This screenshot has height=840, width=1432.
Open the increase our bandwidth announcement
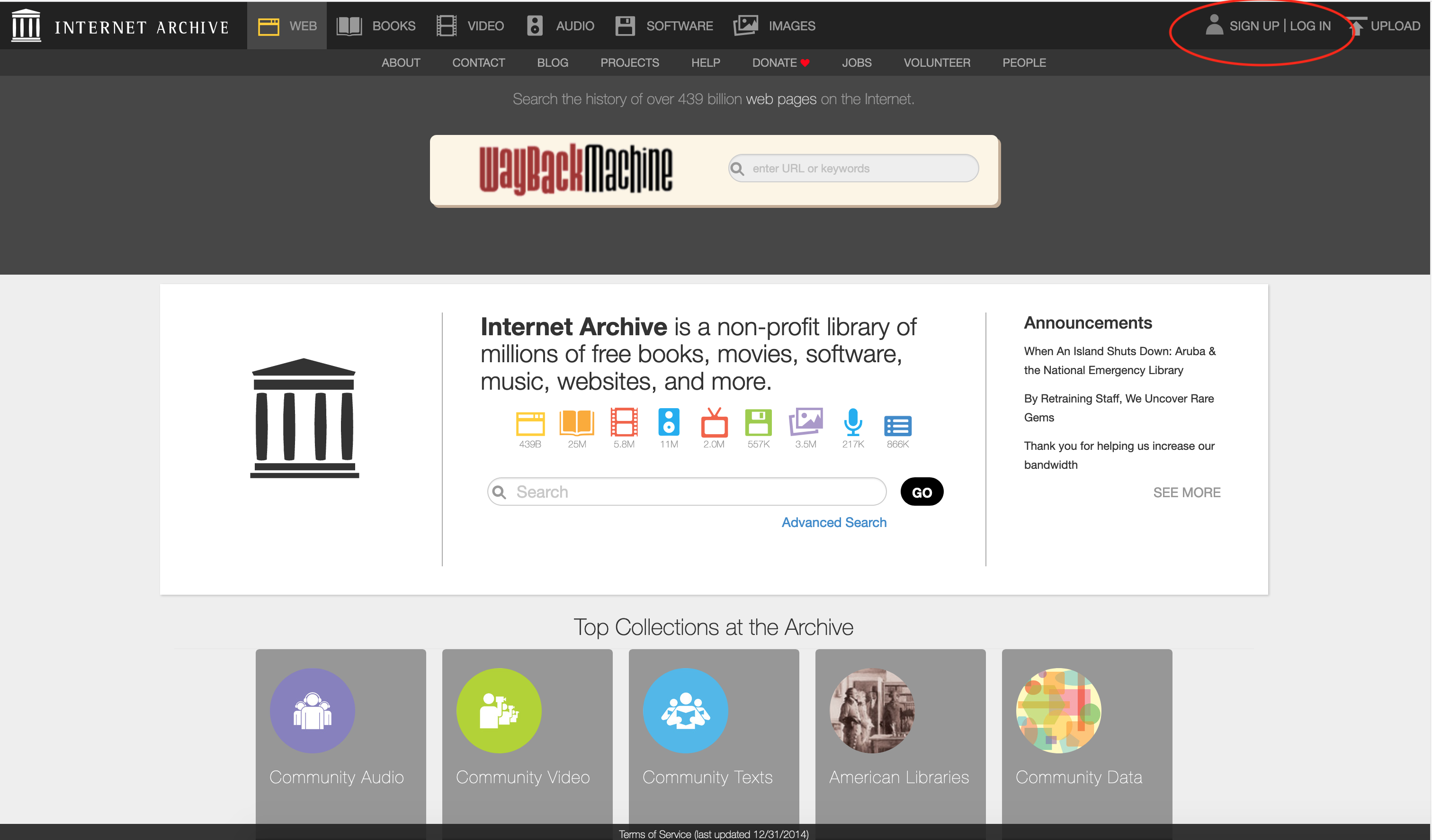1119,455
